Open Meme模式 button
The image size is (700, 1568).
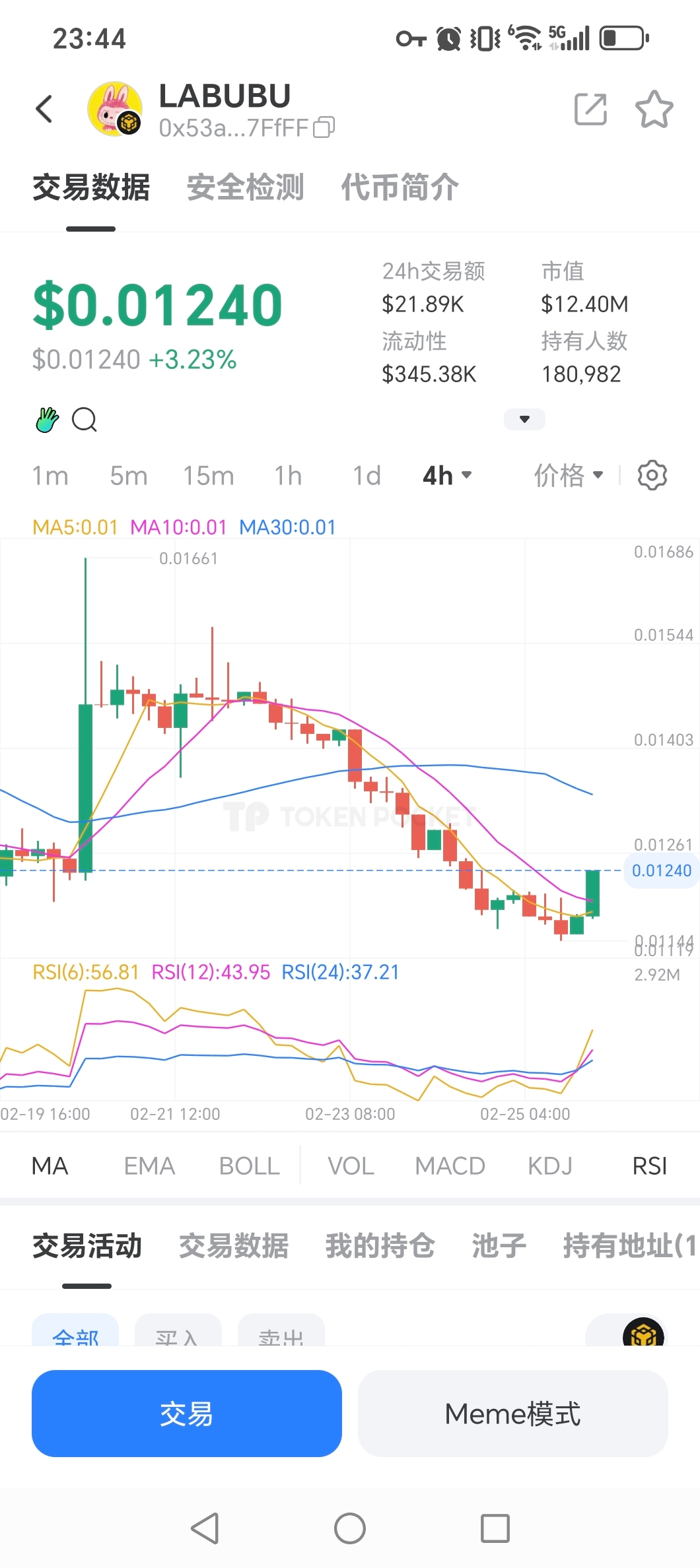(513, 1414)
